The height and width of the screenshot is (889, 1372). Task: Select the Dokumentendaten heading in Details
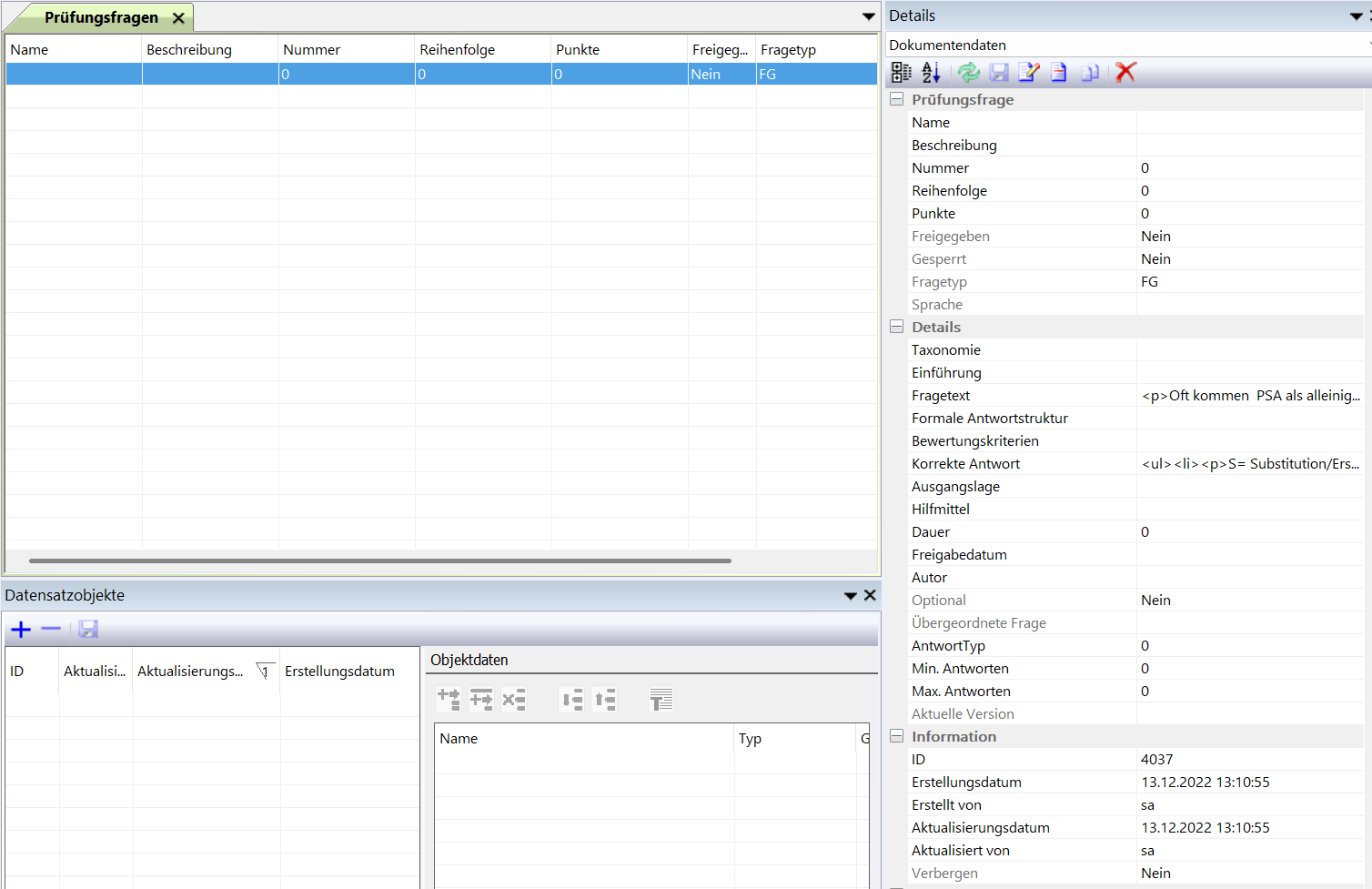pos(947,45)
